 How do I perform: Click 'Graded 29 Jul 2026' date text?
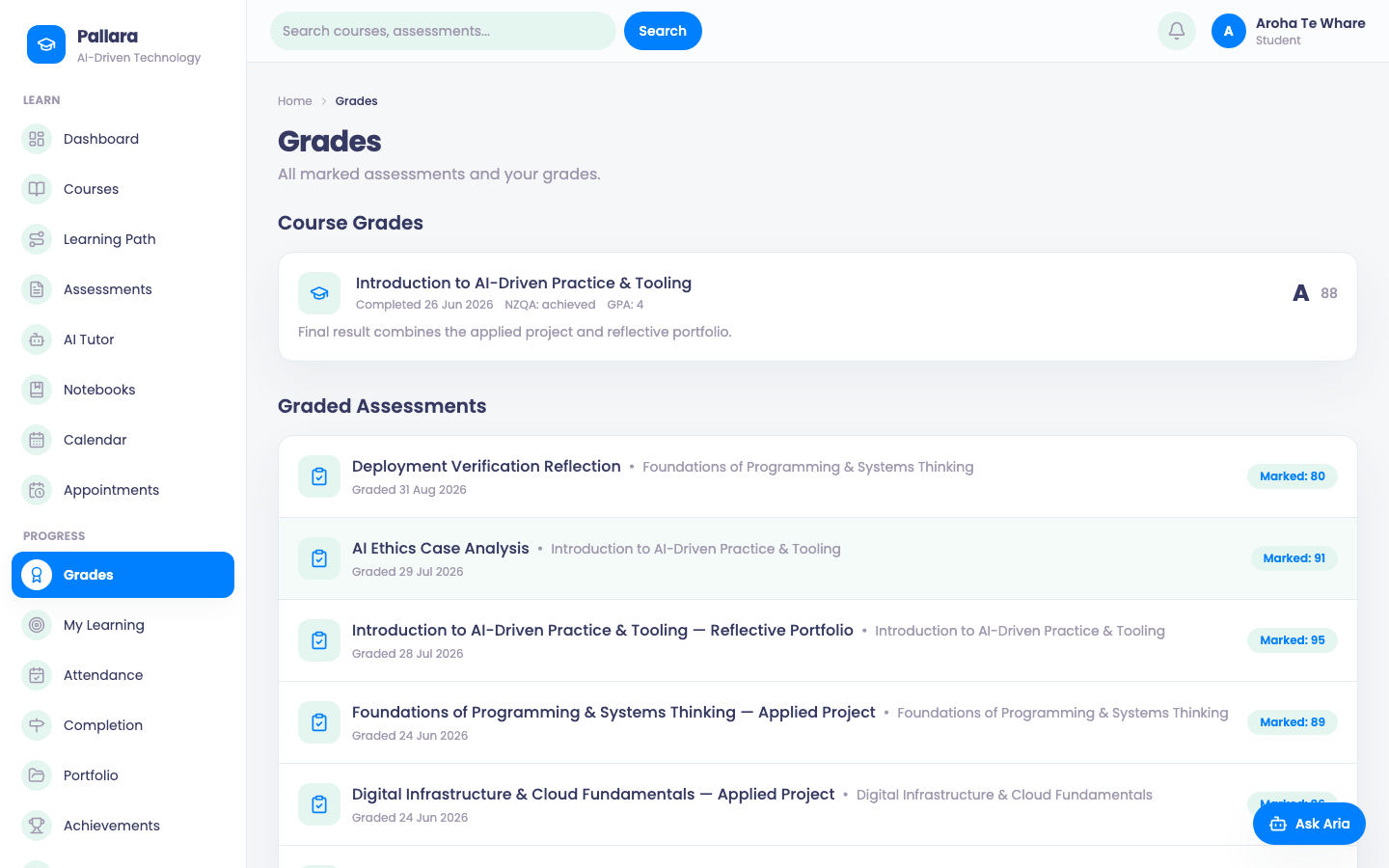pos(407,572)
